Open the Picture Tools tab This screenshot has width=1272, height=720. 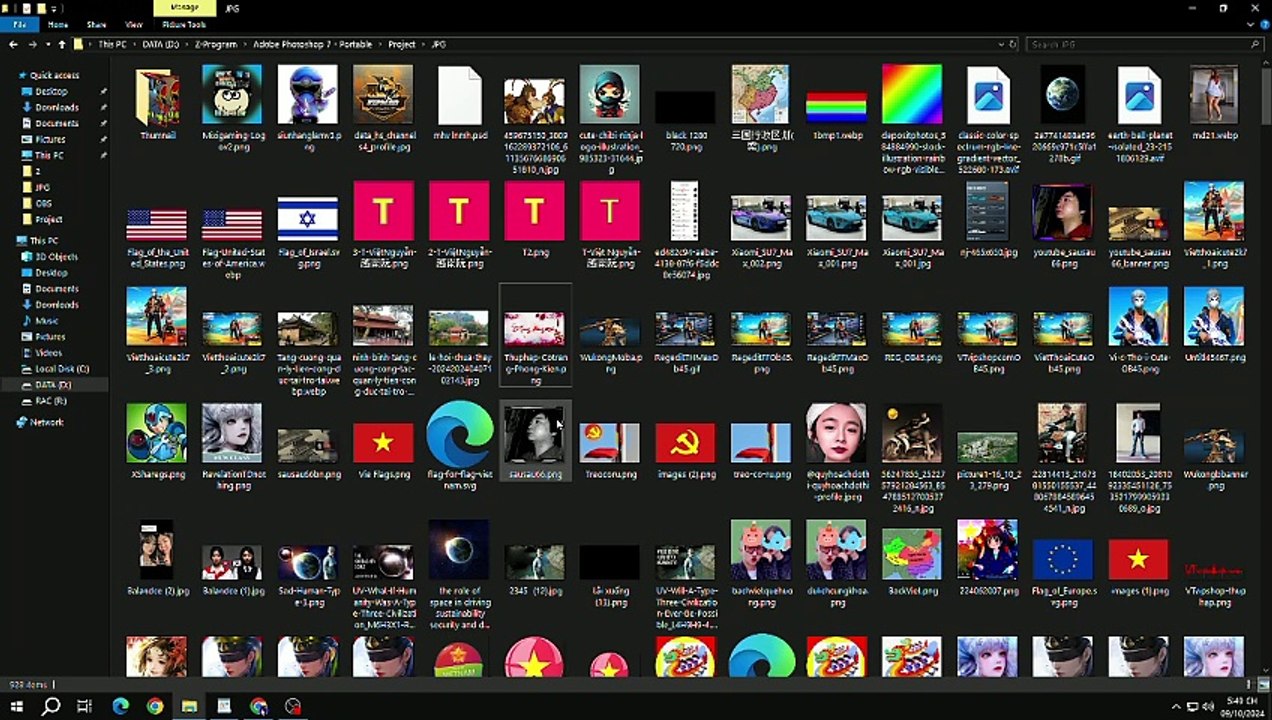click(x=183, y=24)
